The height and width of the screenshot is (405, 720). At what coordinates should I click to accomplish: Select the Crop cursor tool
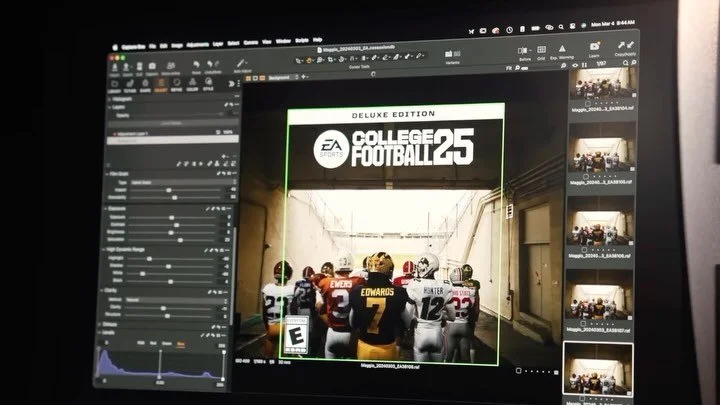point(331,59)
